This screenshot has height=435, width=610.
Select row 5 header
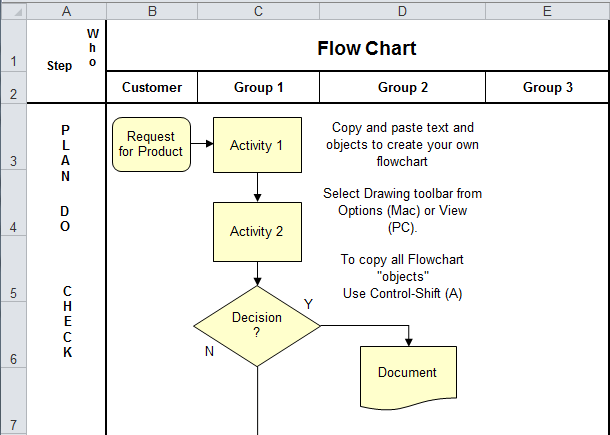[12, 294]
